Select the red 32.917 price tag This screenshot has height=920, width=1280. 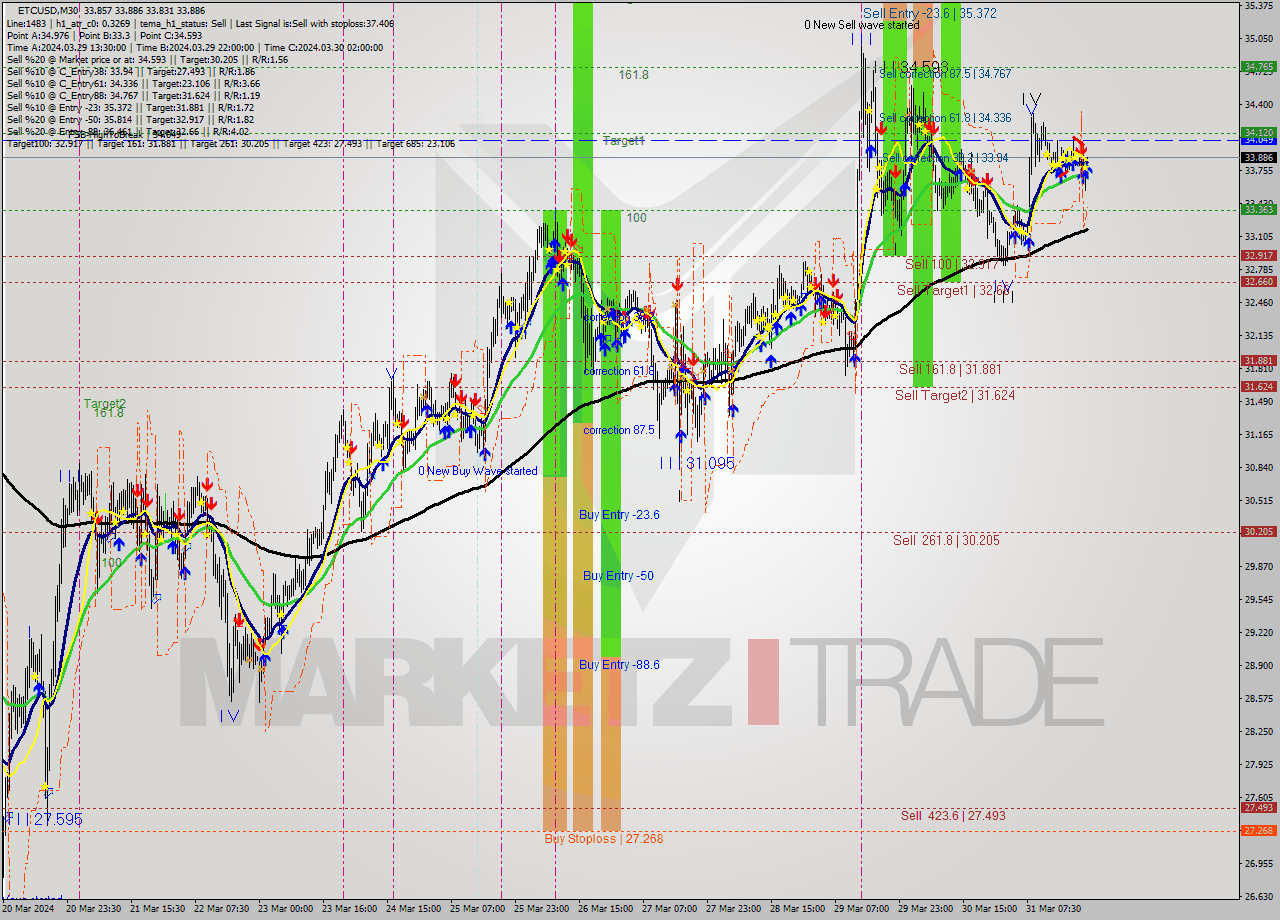(x=1258, y=255)
